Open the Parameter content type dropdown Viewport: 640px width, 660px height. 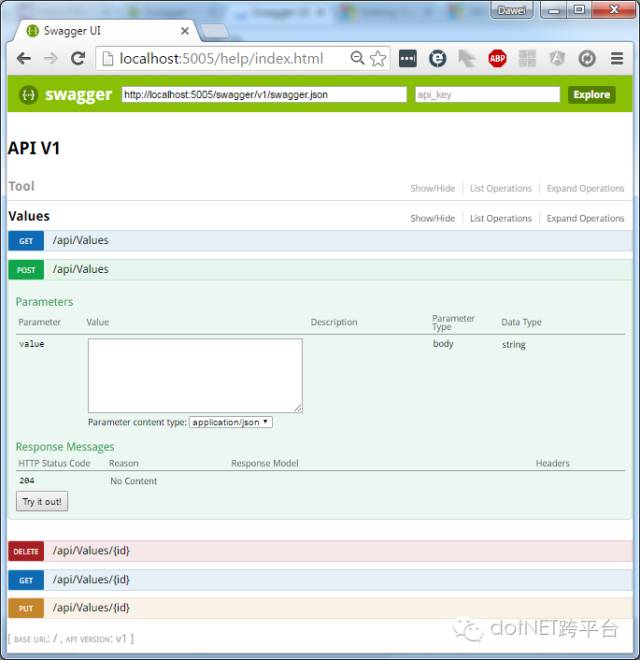(x=231, y=422)
